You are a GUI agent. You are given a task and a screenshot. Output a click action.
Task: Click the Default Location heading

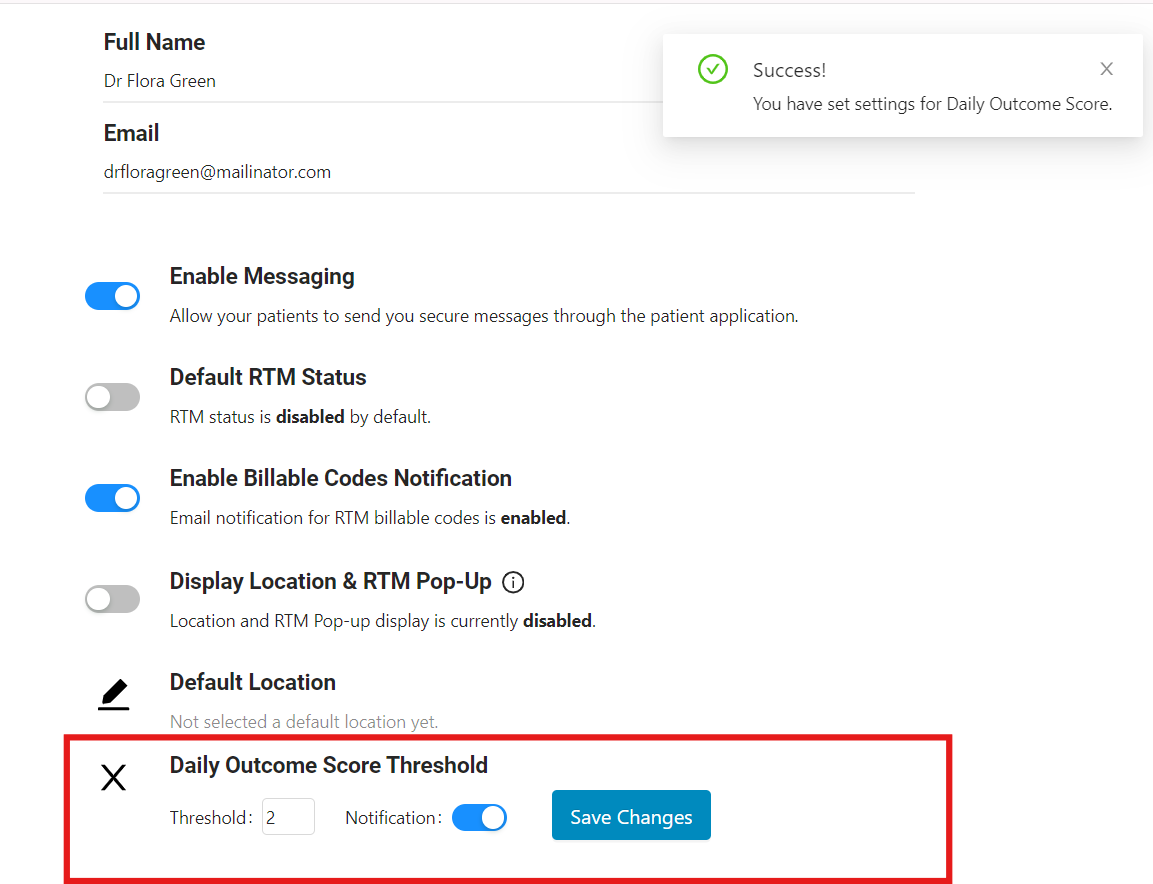(x=252, y=682)
